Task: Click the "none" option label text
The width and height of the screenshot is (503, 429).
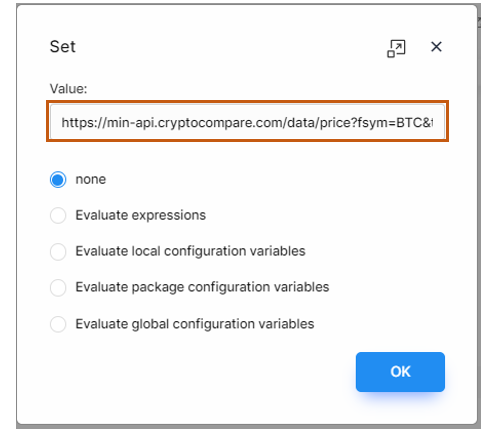Action: 91,180
